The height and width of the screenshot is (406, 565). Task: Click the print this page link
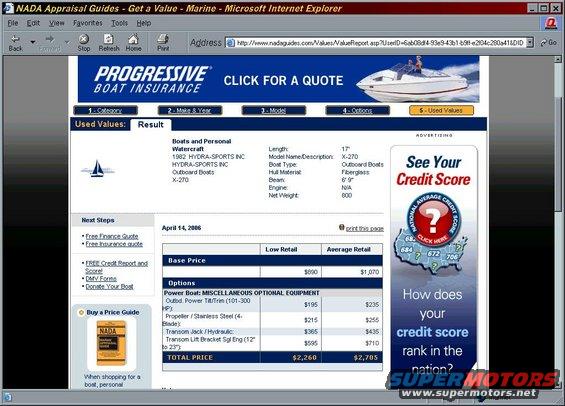[365, 228]
